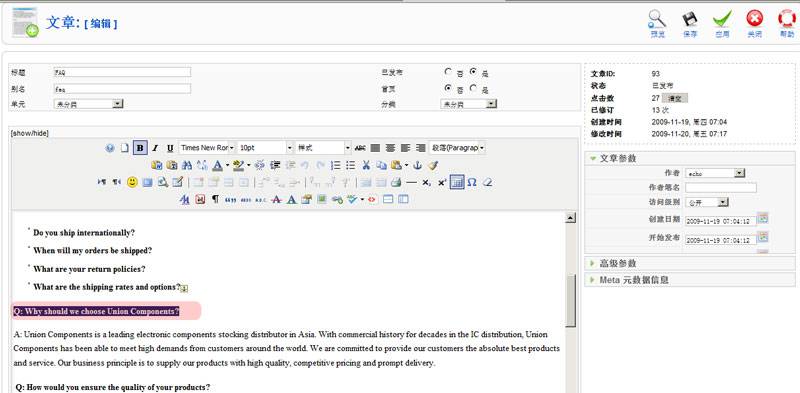Viewport: 800px width, 393px height.
Task: Click the Close (关闭) red X icon
Action: click(x=755, y=19)
